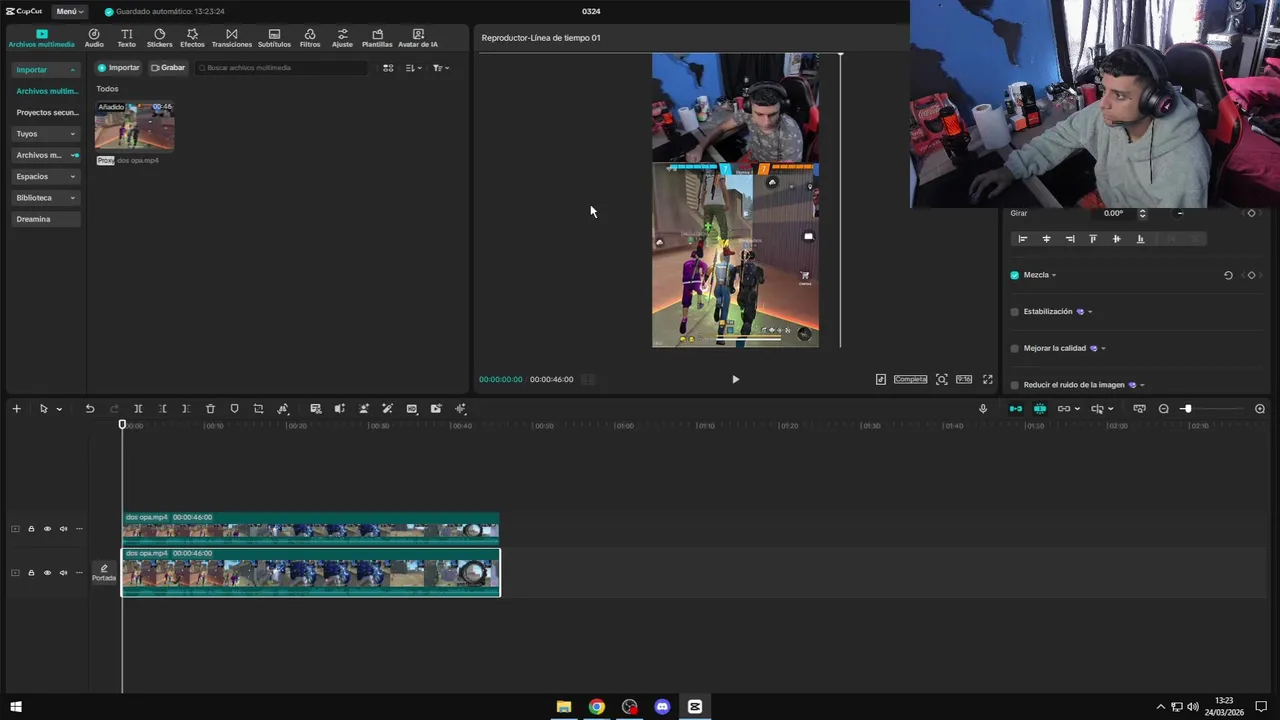Align clip to the left
This screenshot has height=720, width=1280.
[x=1022, y=239]
